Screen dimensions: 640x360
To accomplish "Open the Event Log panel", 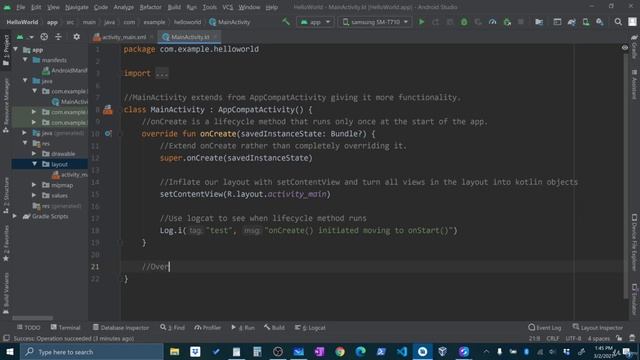I will [x=544, y=327].
